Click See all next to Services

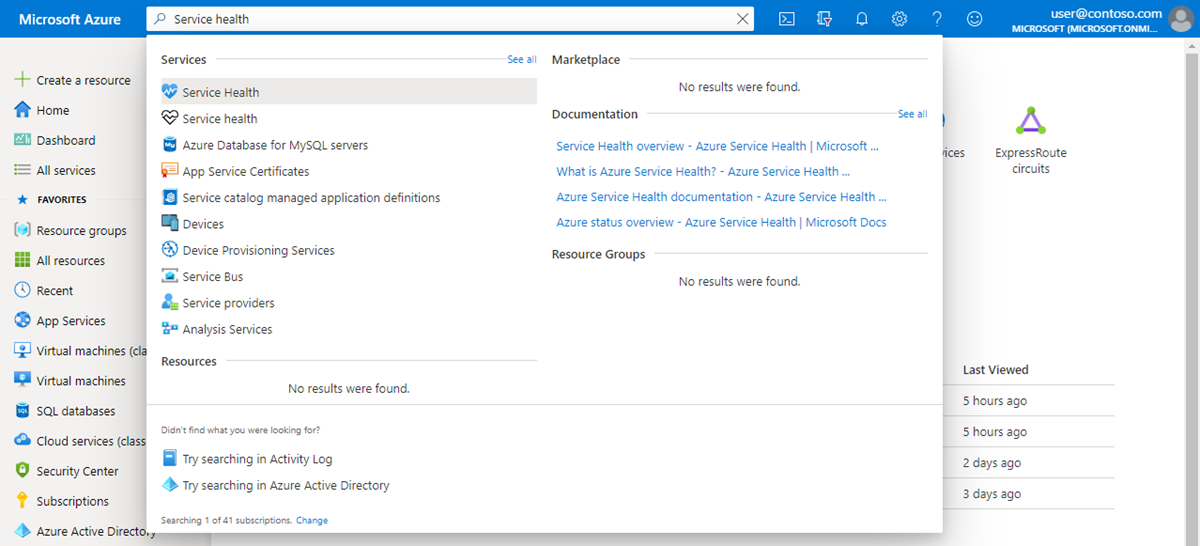pyautogui.click(x=521, y=60)
